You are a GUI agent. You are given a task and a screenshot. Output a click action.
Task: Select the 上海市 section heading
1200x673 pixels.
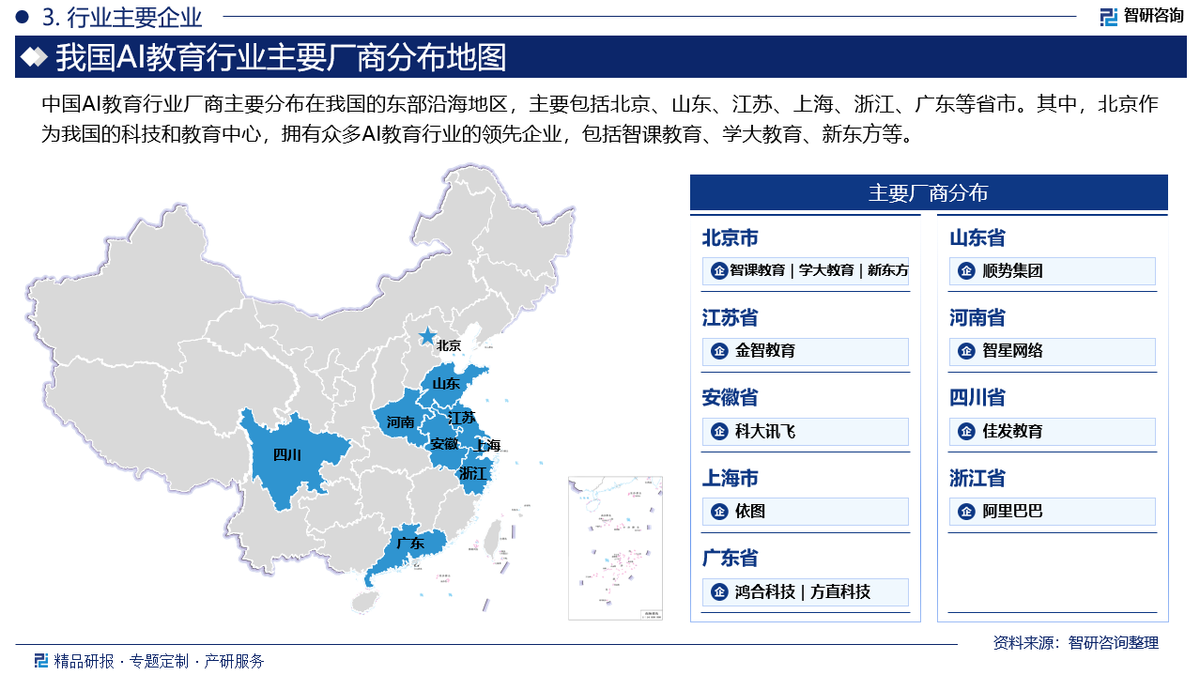tap(730, 478)
